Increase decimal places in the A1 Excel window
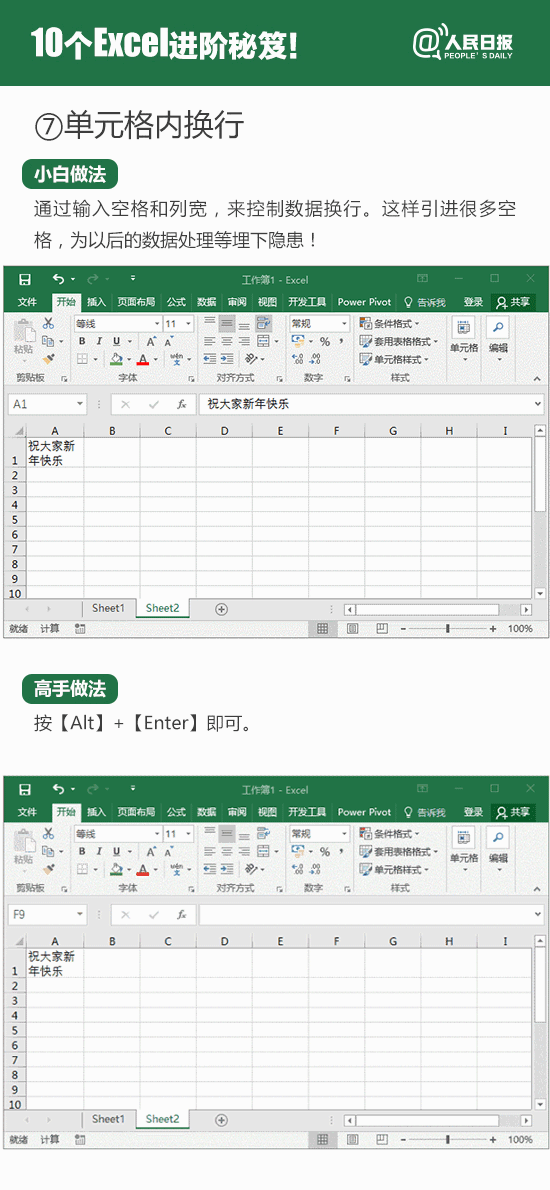550x1190 pixels. click(x=297, y=359)
